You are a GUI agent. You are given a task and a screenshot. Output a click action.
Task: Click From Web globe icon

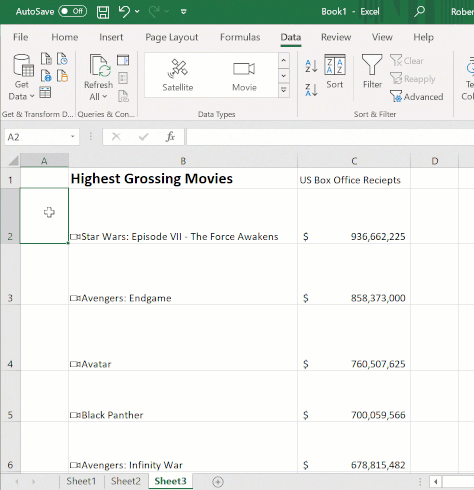(46, 76)
